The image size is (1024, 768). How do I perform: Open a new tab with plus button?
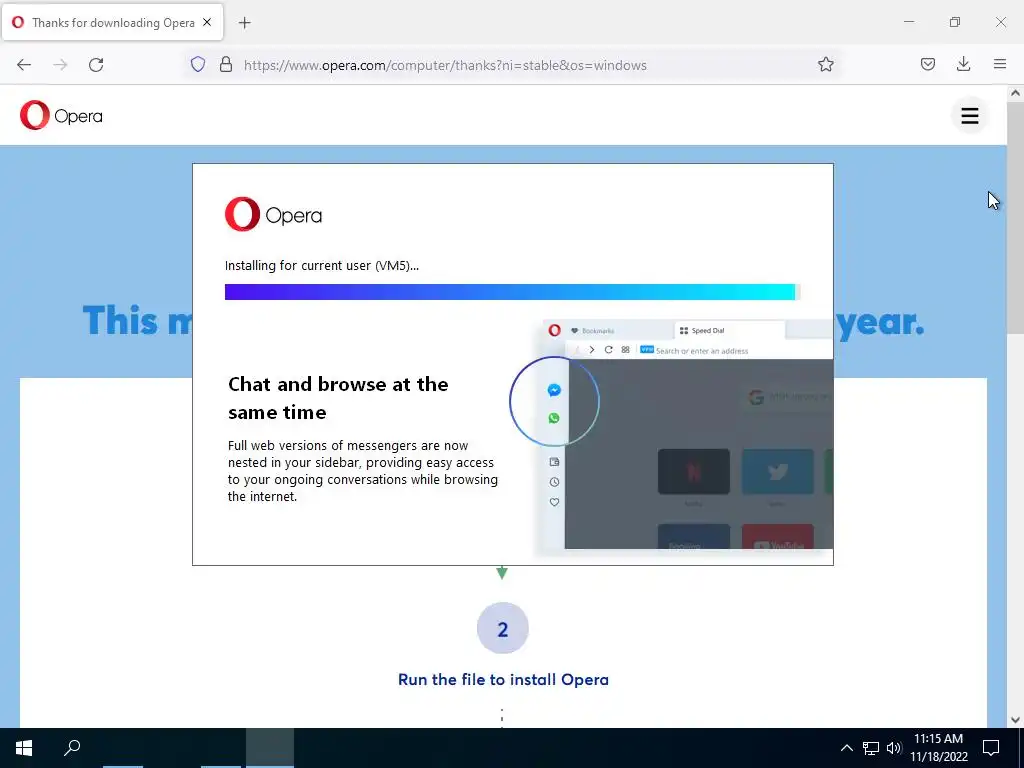pos(244,23)
